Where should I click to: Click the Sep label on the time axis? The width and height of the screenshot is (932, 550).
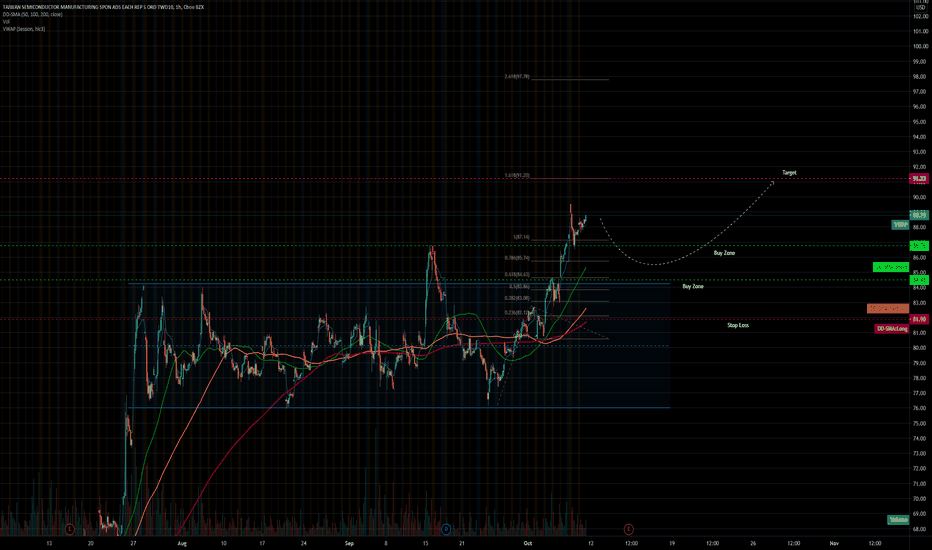[350, 543]
